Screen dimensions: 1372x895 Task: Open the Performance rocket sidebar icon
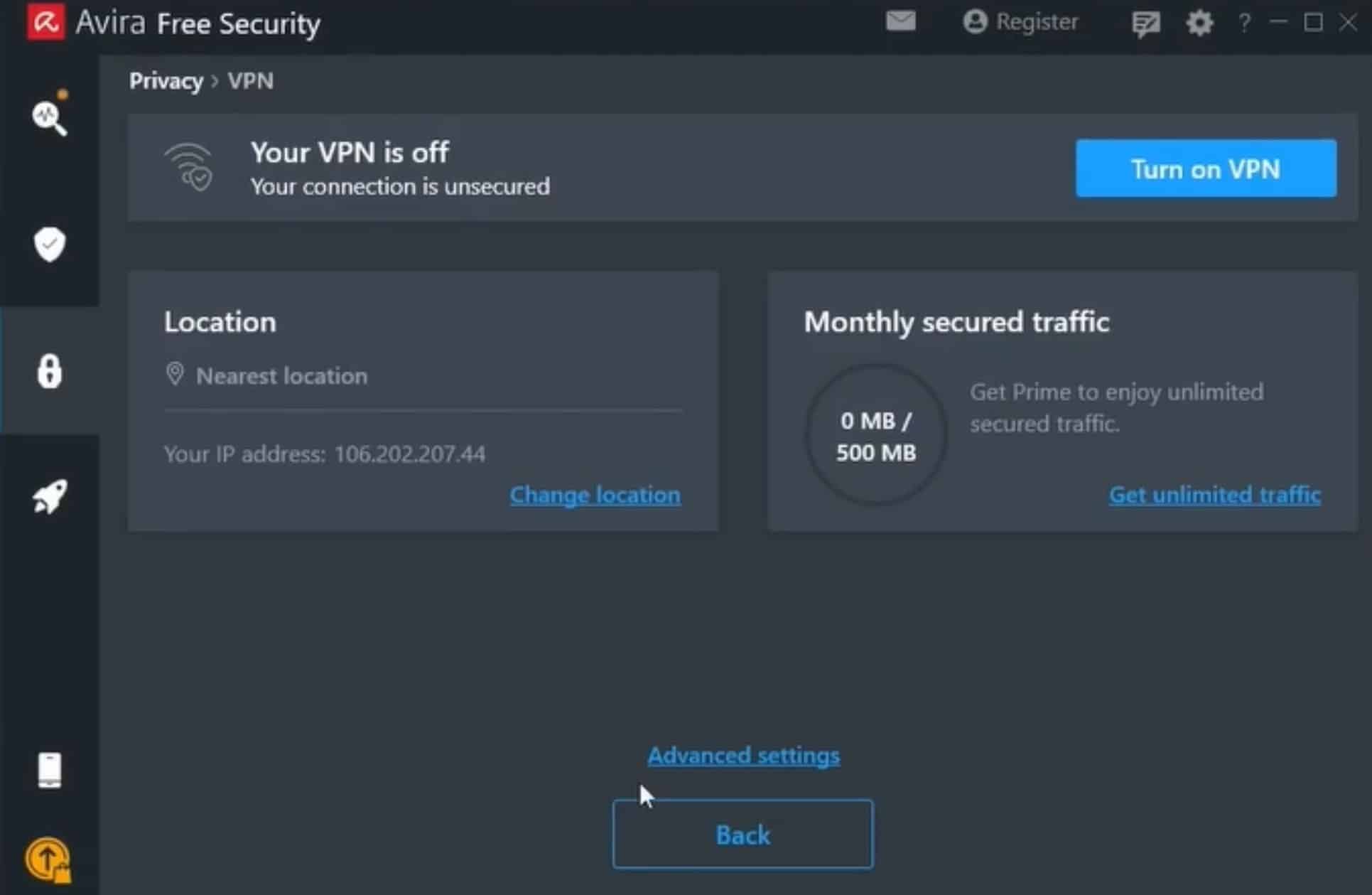49,496
